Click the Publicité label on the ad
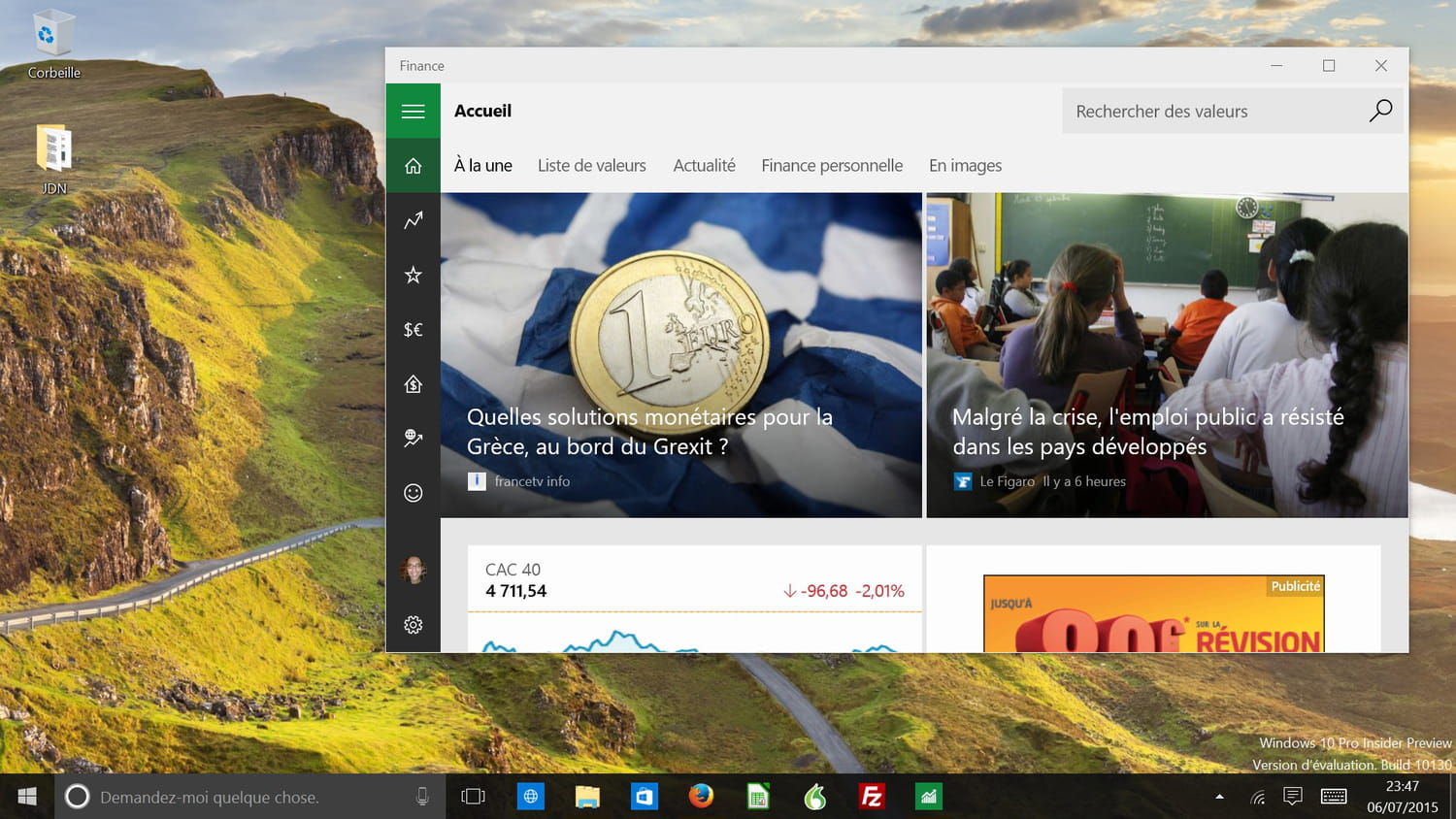1456x819 pixels. (1295, 586)
